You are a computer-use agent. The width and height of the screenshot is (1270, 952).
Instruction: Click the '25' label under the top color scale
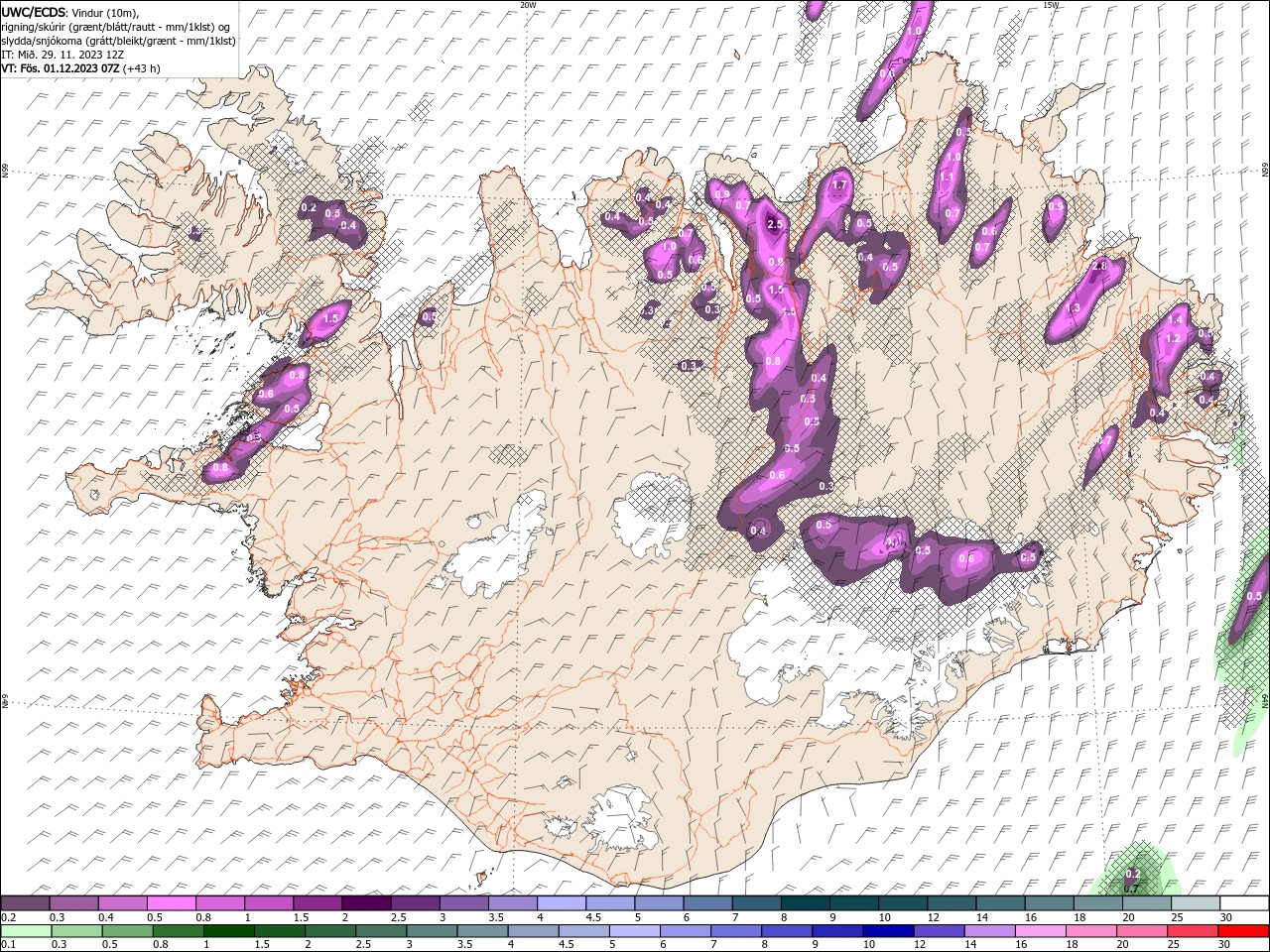tap(1177, 917)
